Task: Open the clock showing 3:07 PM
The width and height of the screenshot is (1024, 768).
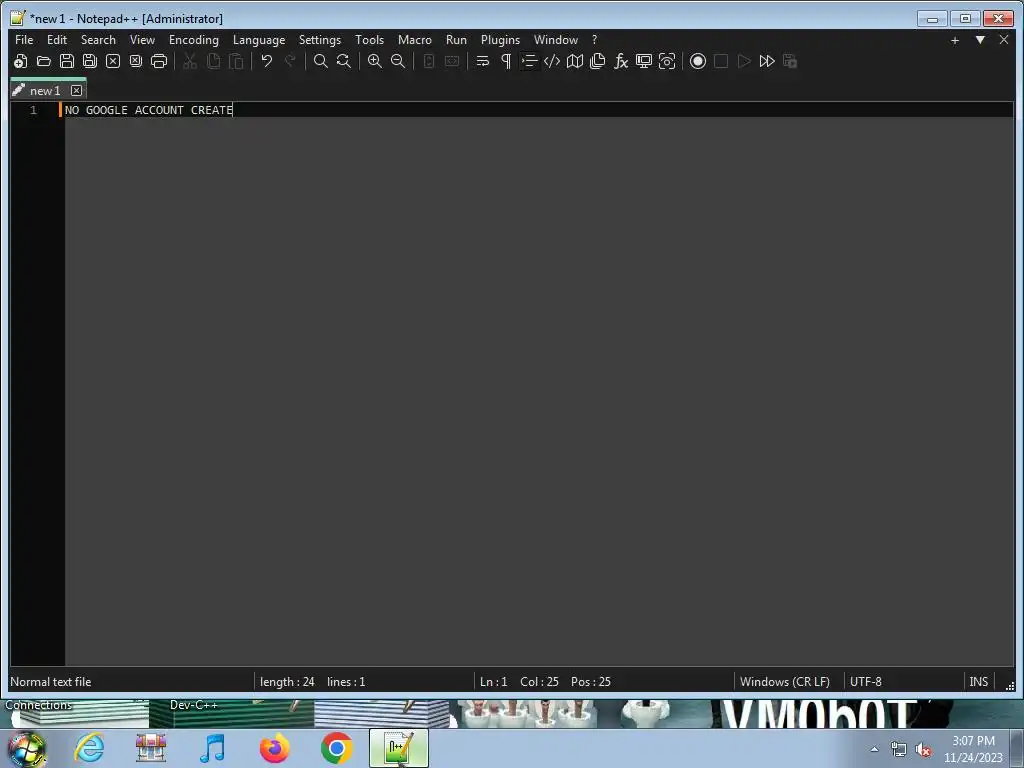Action: (x=973, y=749)
